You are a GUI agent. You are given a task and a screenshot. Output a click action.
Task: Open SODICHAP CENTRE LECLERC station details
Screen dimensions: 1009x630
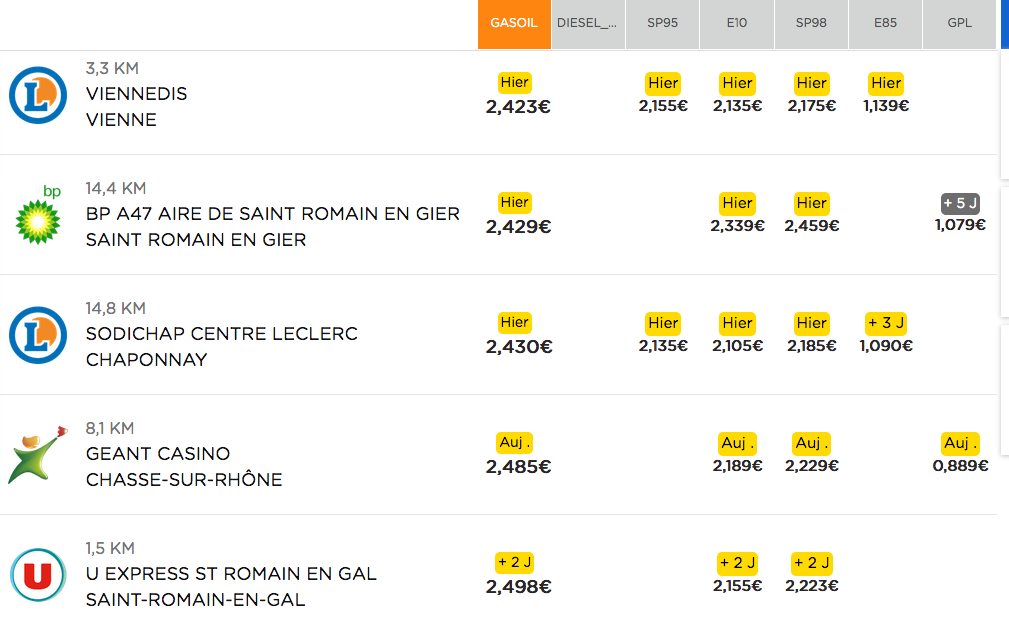[x=221, y=347]
